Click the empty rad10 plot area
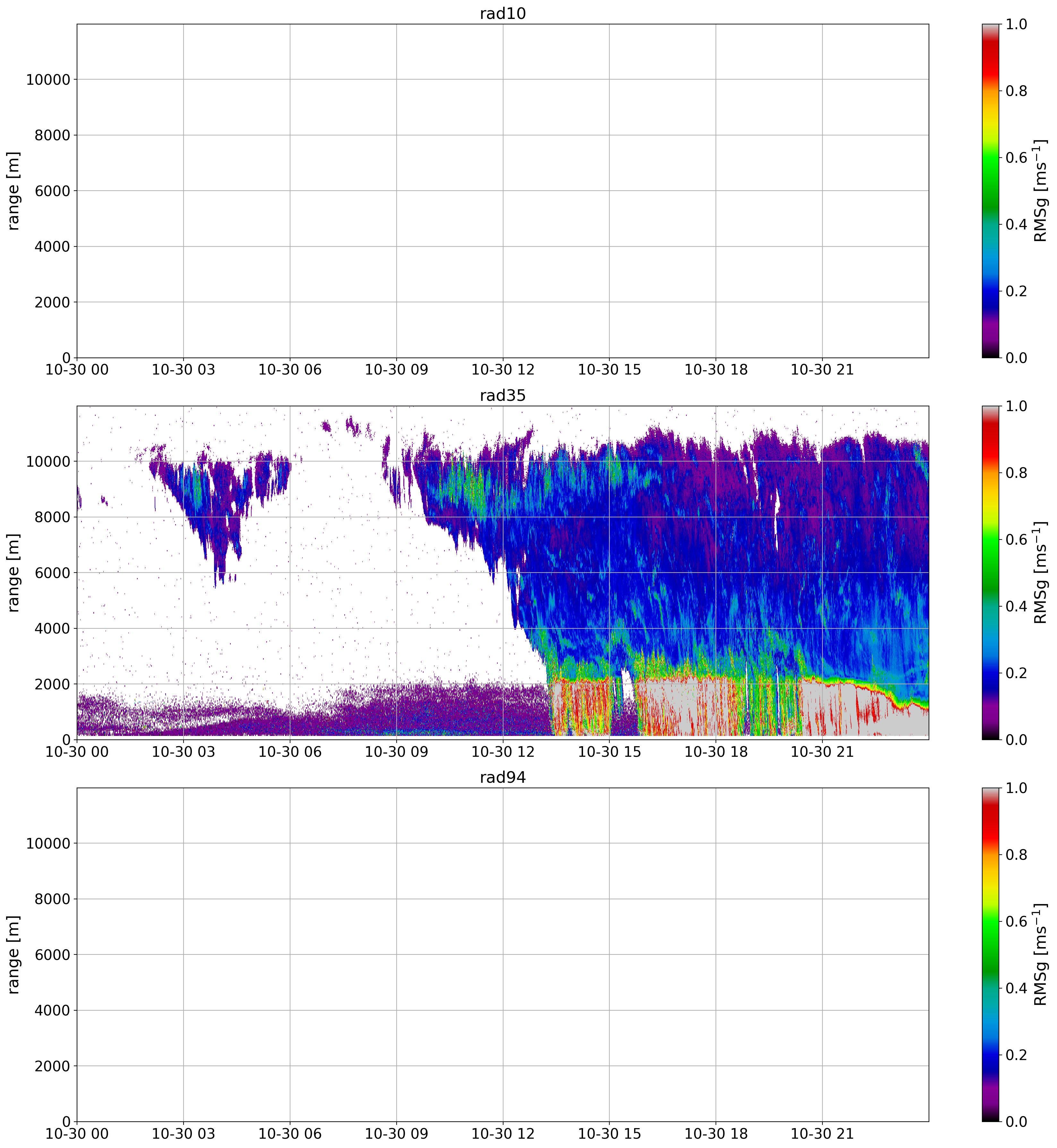1057x1148 pixels. pos(502,190)
